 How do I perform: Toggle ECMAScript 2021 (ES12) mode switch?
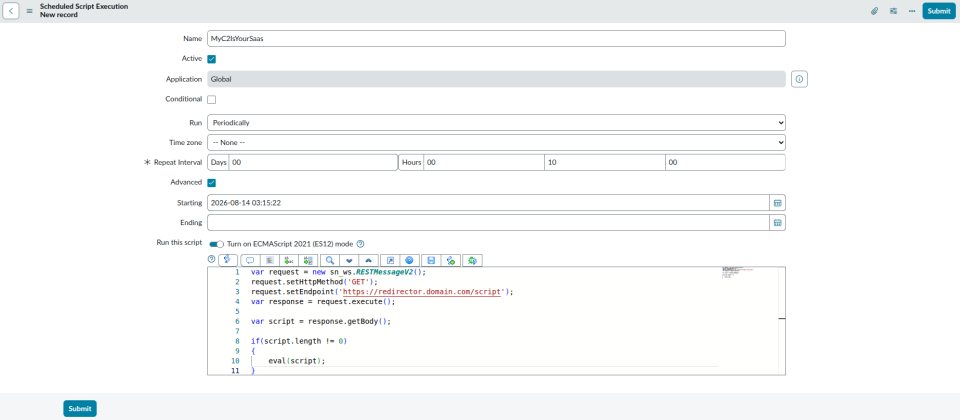pos(217,243)
